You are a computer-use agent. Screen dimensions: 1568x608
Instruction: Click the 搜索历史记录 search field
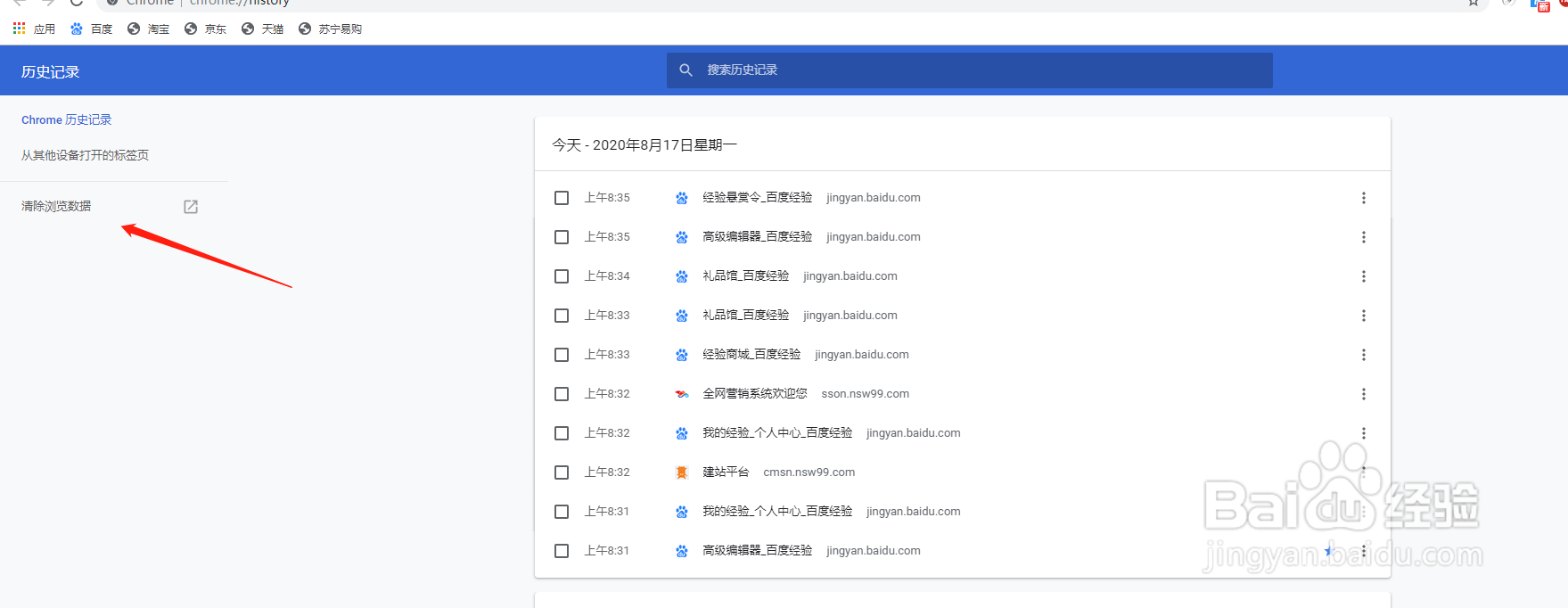click(970, 70)
